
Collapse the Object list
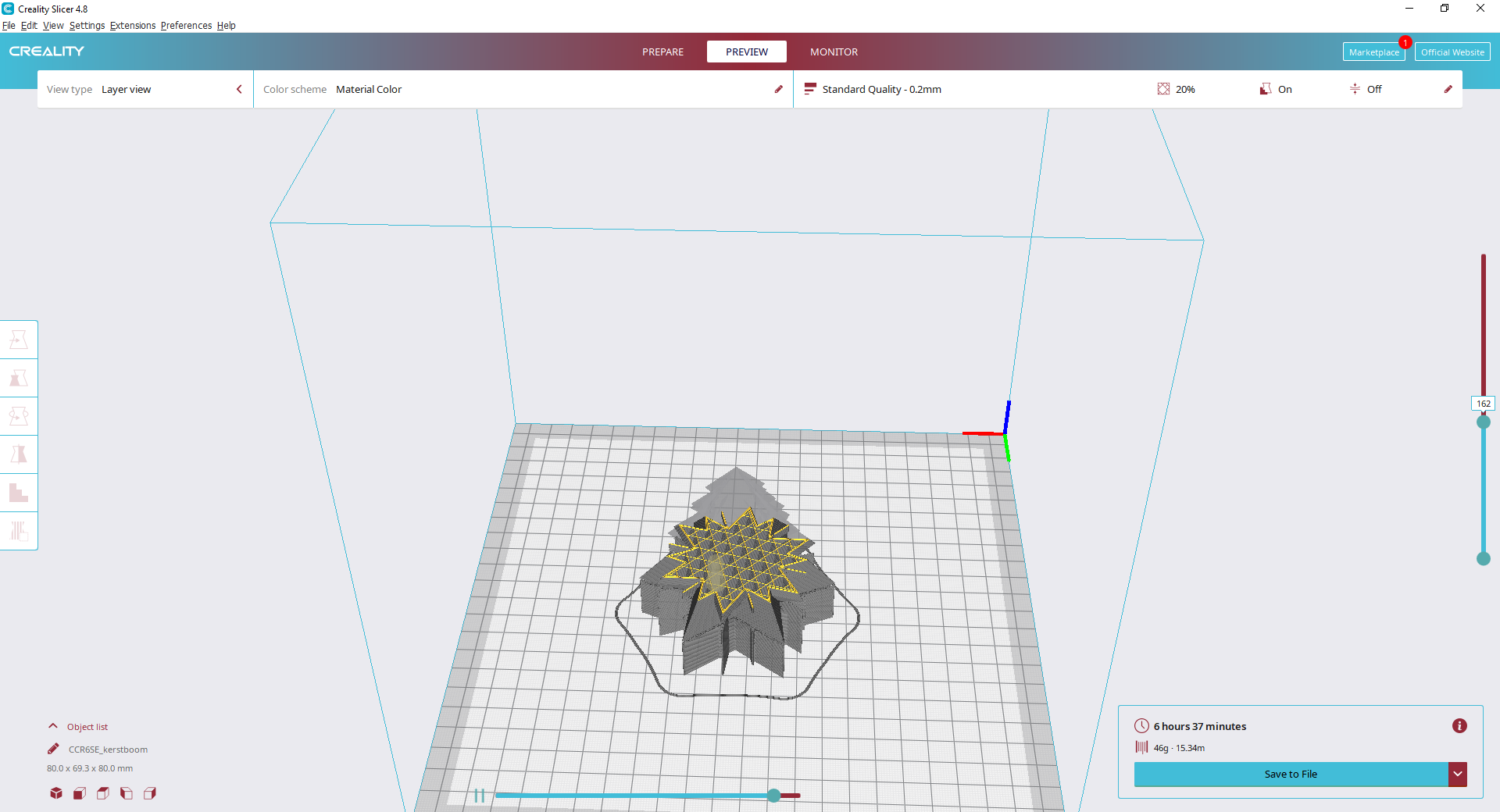click(x=53, y=726)
